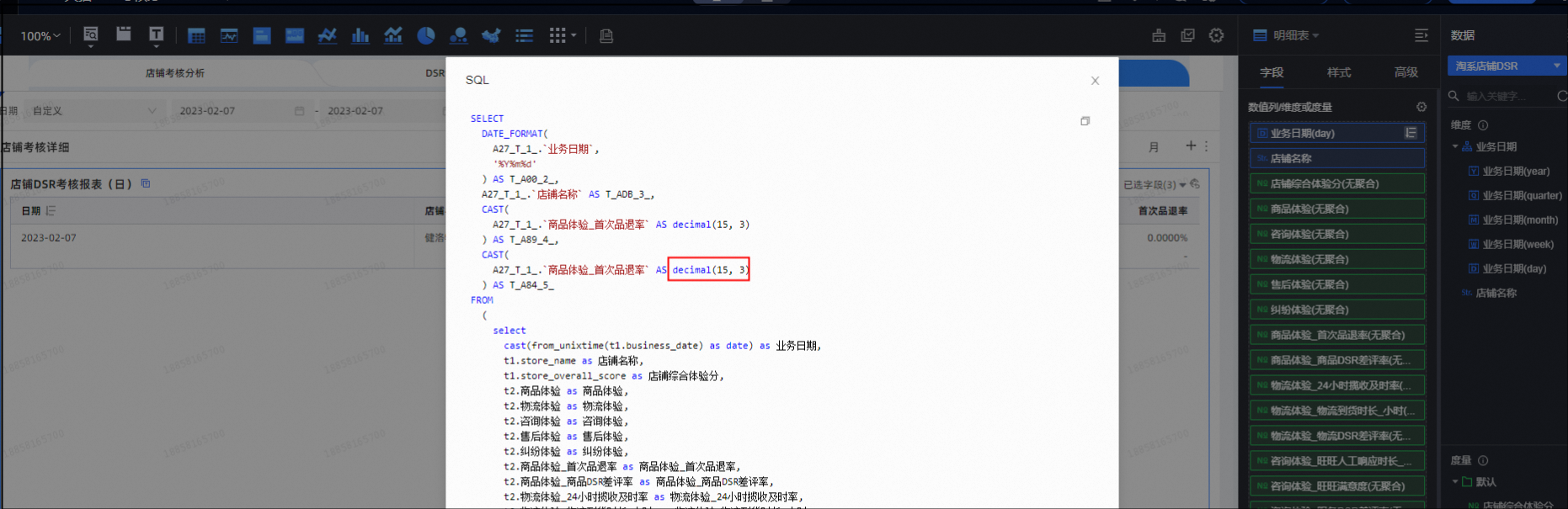
Task: Switch to the 样式 tab
Action: tap(1338, 72)
